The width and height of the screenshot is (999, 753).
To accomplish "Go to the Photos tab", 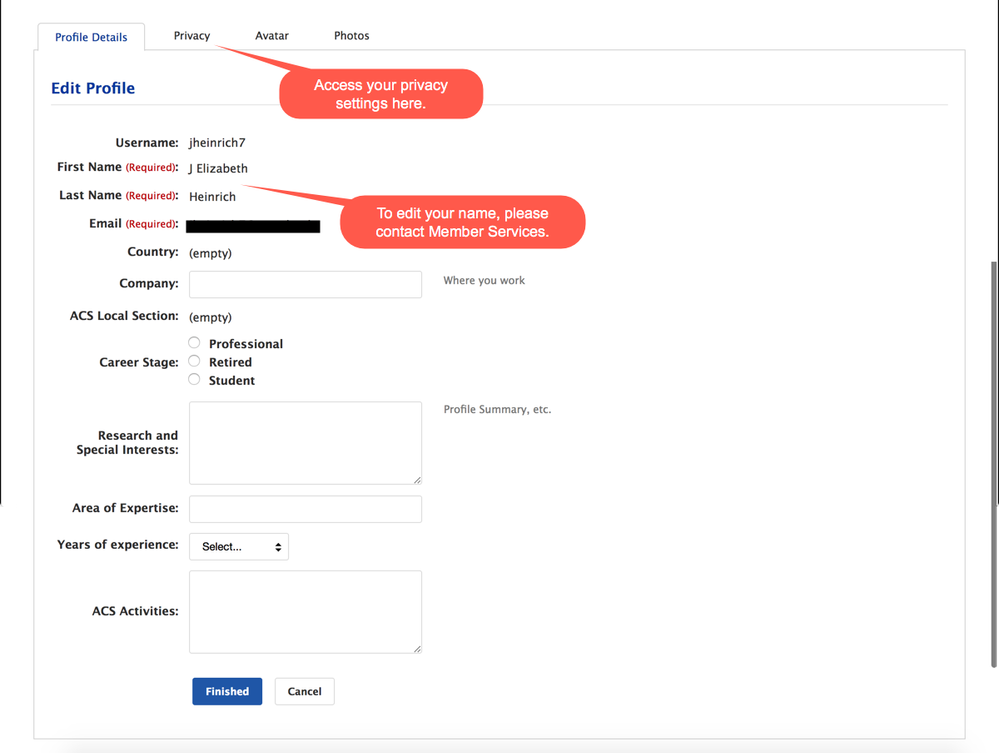I will tap(351, 36).
